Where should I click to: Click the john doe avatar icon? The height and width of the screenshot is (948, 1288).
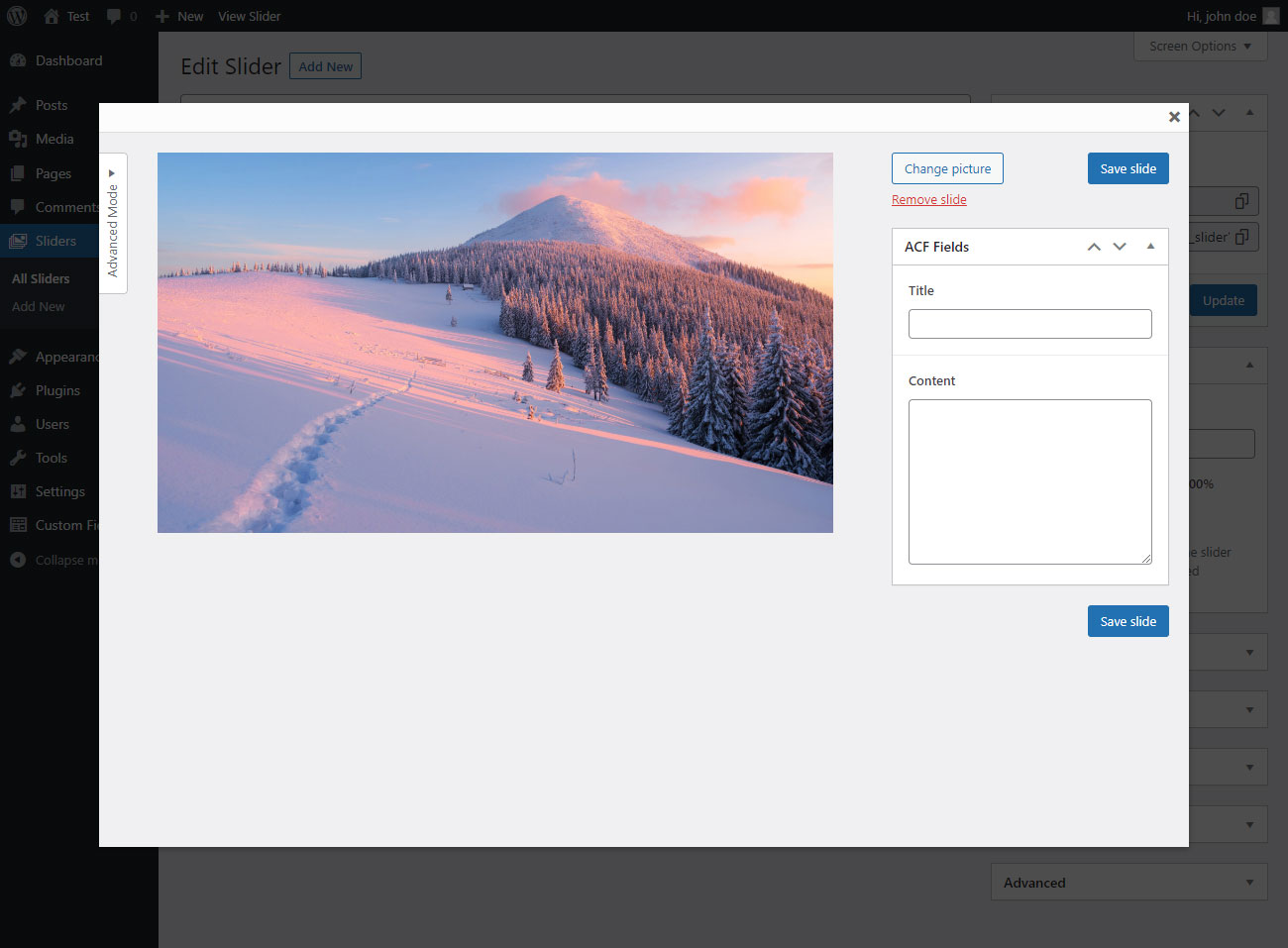point(1271,16)
